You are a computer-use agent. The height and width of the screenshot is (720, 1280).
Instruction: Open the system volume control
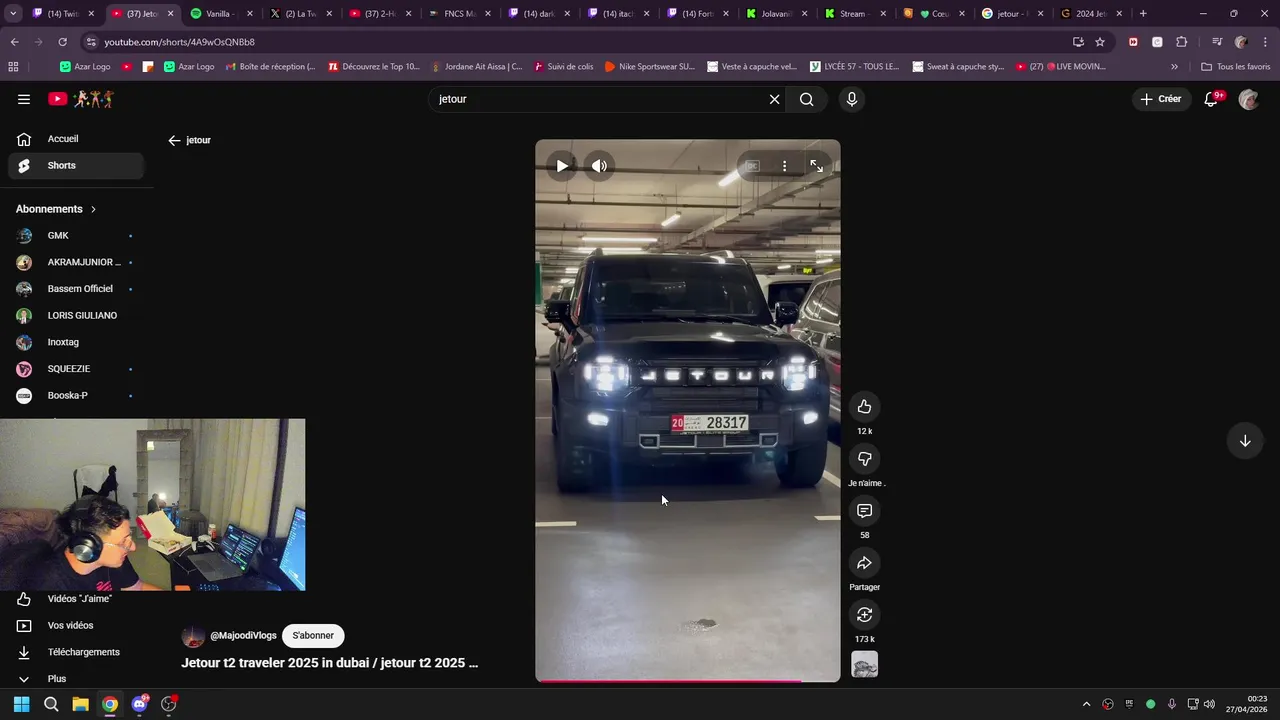point(1210,704)
